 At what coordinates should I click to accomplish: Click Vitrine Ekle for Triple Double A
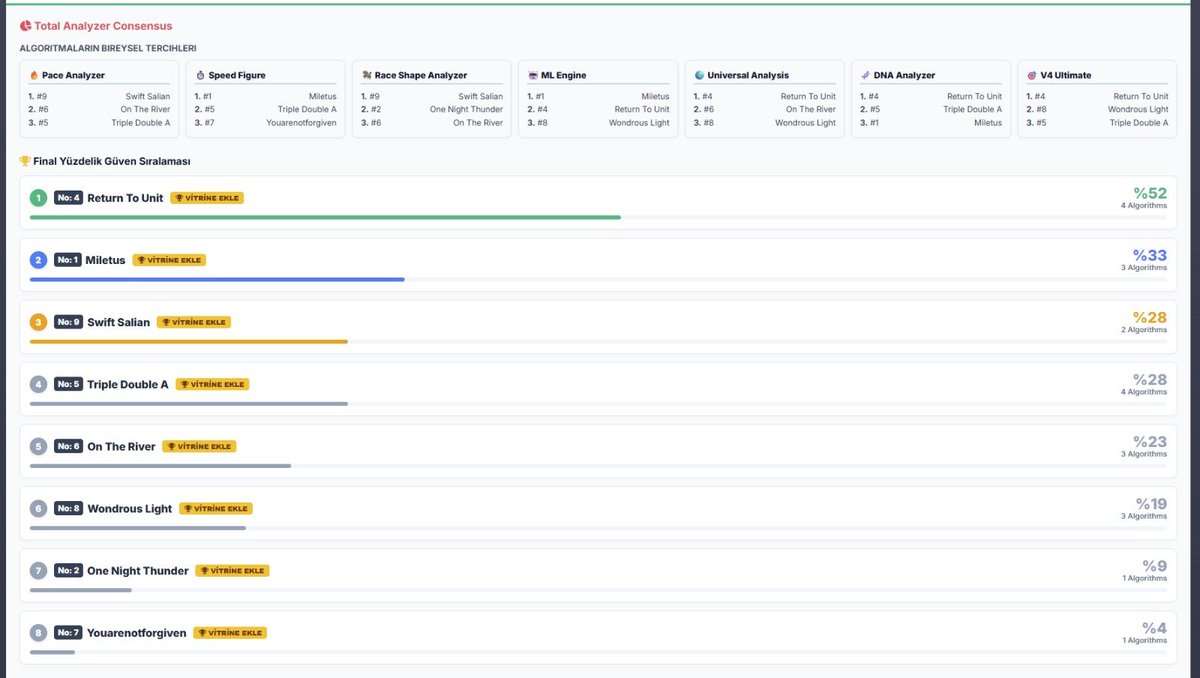(212, 384)
